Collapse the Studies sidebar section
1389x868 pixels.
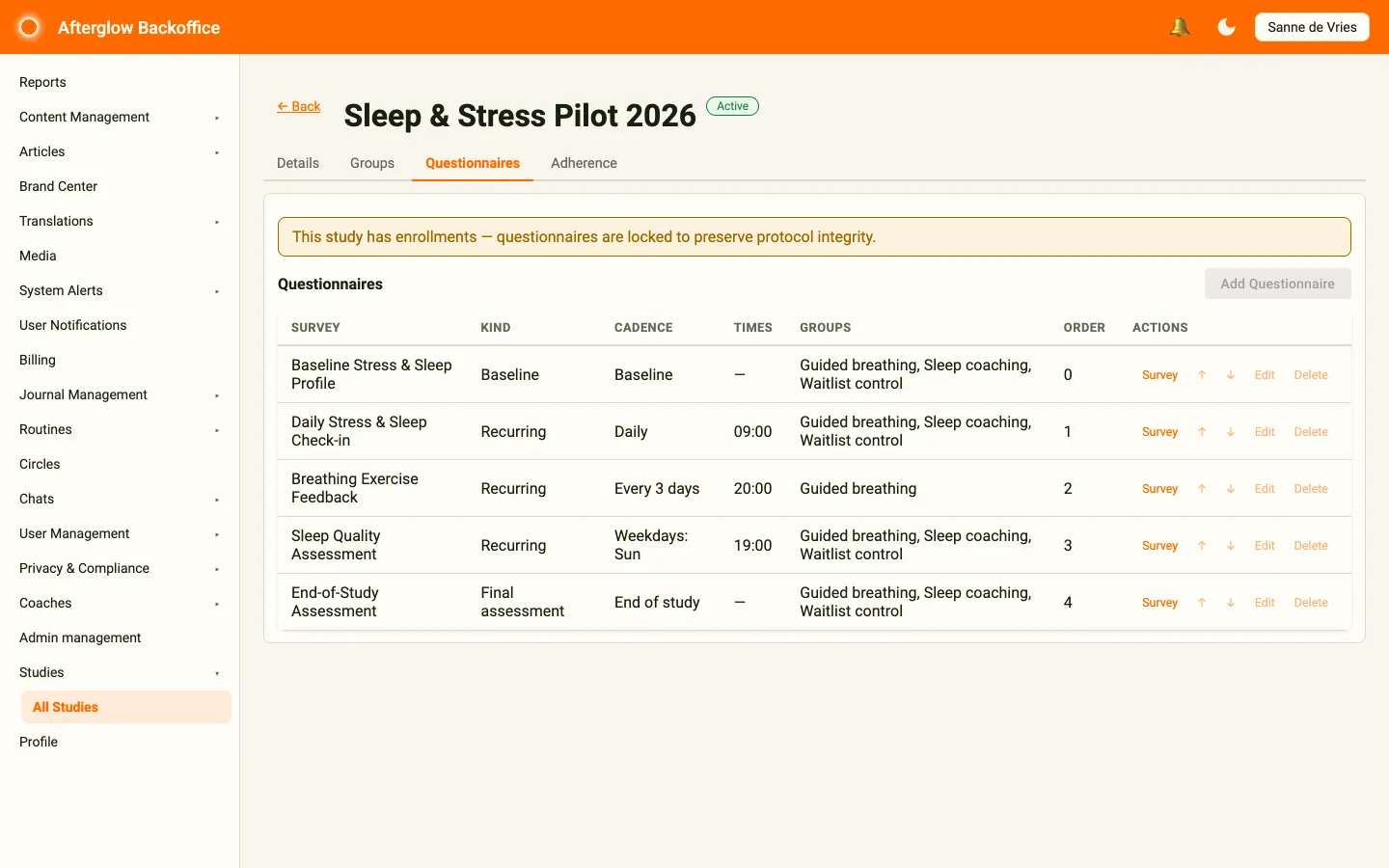(x=120, y=673)
